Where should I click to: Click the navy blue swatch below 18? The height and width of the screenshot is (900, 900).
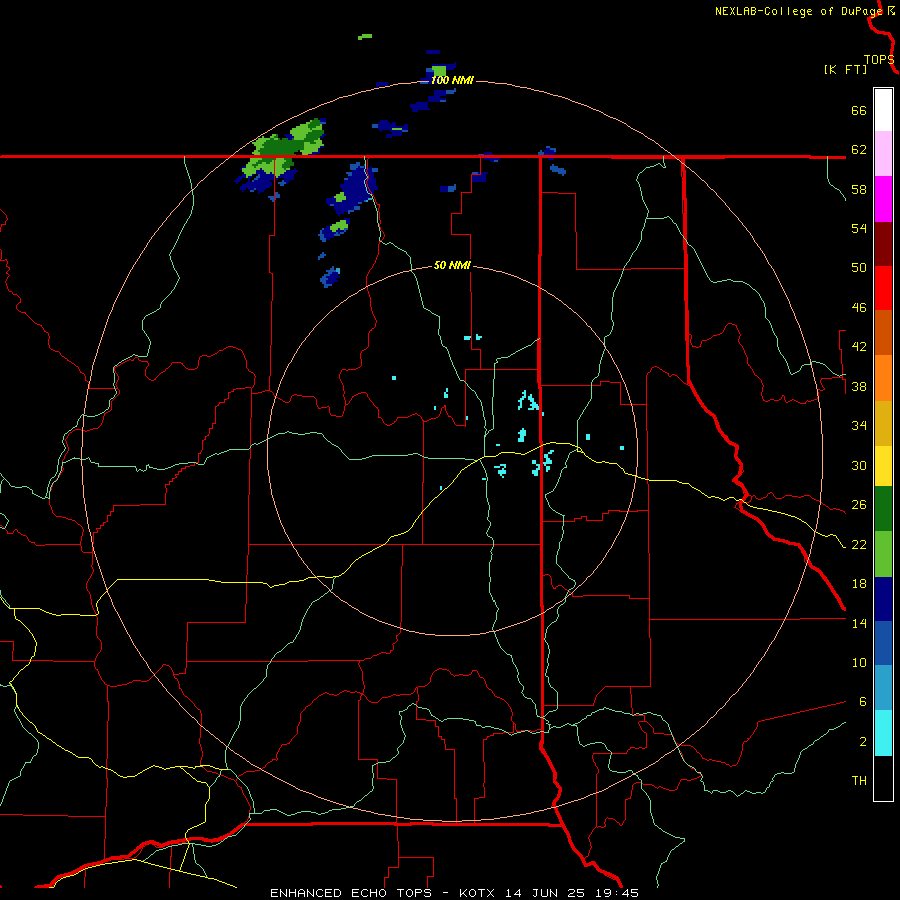coord(883,599)
